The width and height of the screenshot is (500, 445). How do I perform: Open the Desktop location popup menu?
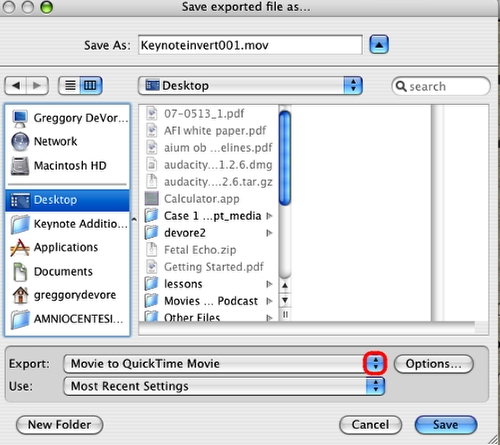click(250, 86)
